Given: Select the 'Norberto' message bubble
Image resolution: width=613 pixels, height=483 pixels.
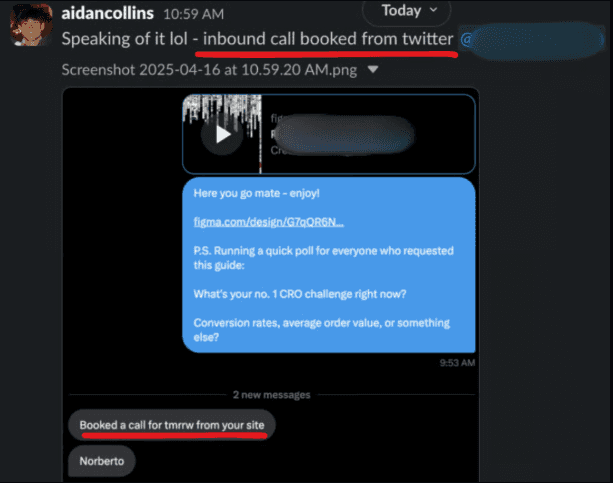Looking at the screenshot, I should coord(102,461).
